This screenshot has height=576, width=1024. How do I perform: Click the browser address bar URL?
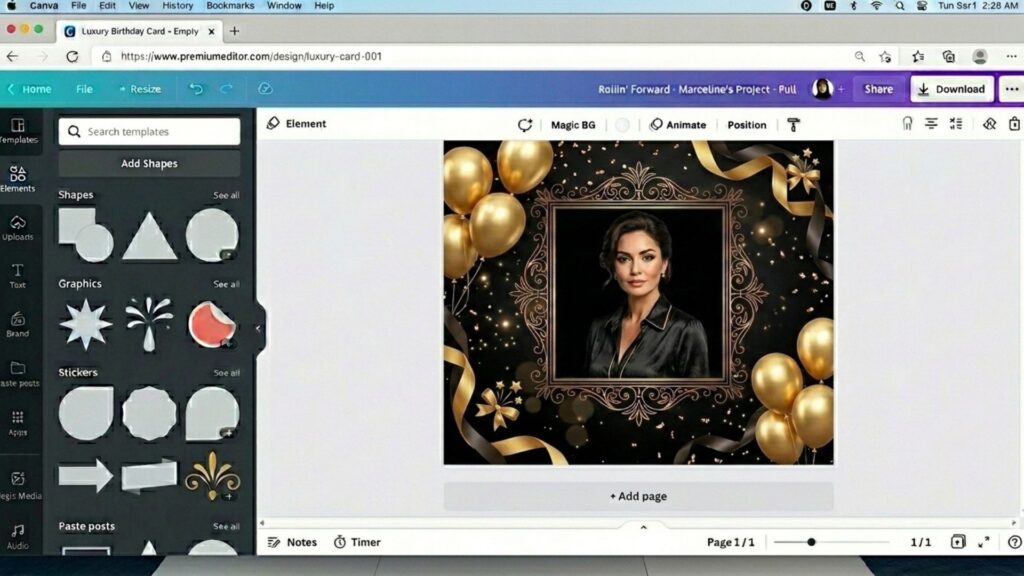point(251,56)
